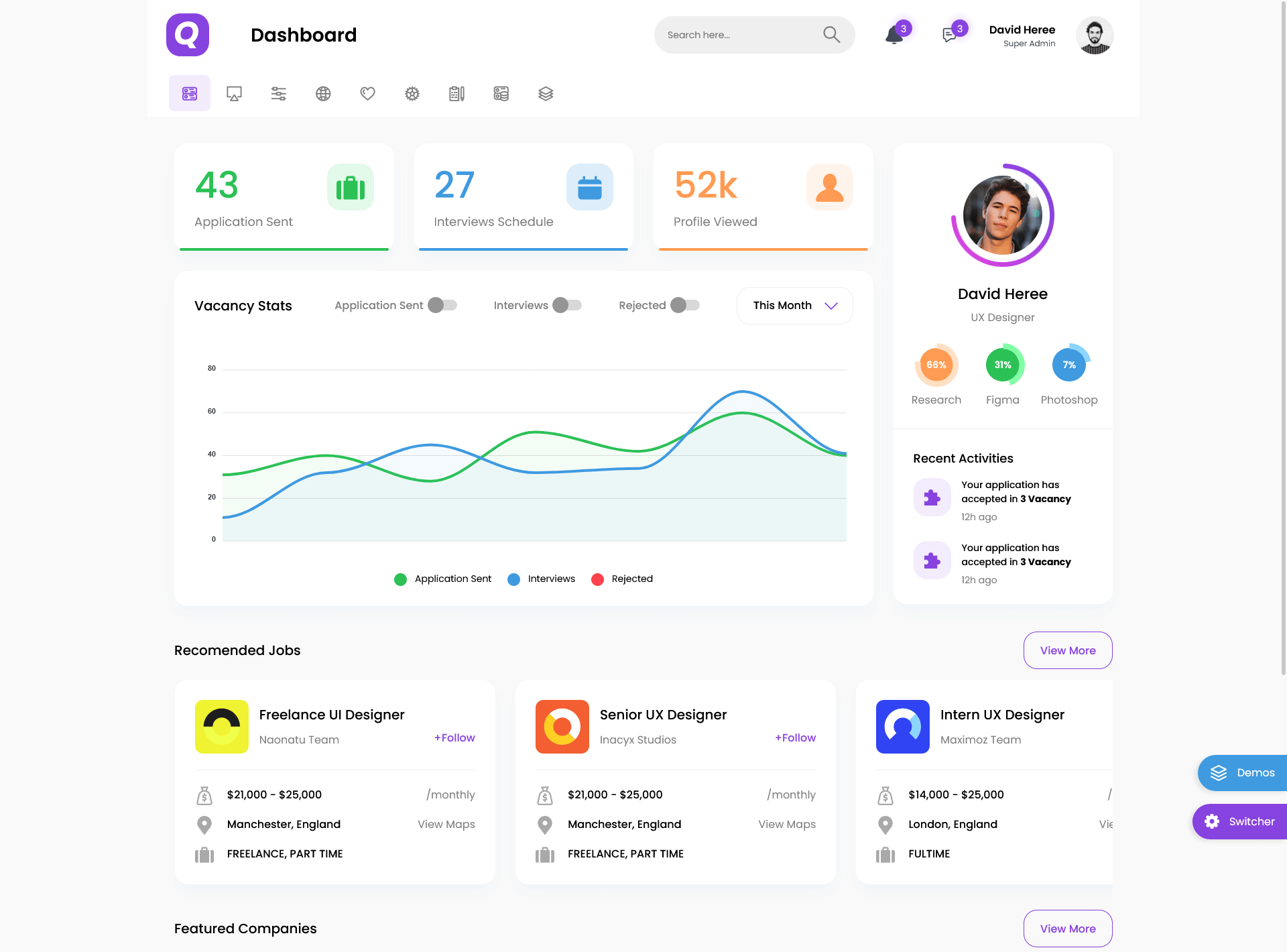Click View More beside Recomended Jobs
Screen dimensions: 1287x952
click(x=1067, y=650)
